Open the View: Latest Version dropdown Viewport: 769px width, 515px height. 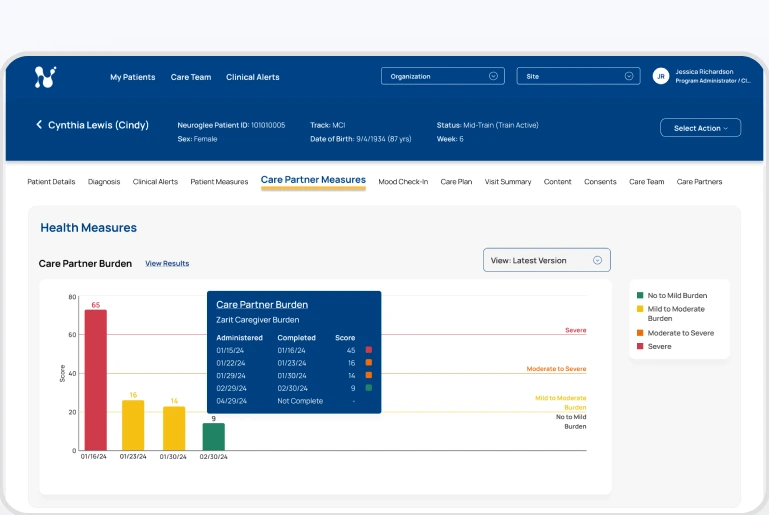547,260
